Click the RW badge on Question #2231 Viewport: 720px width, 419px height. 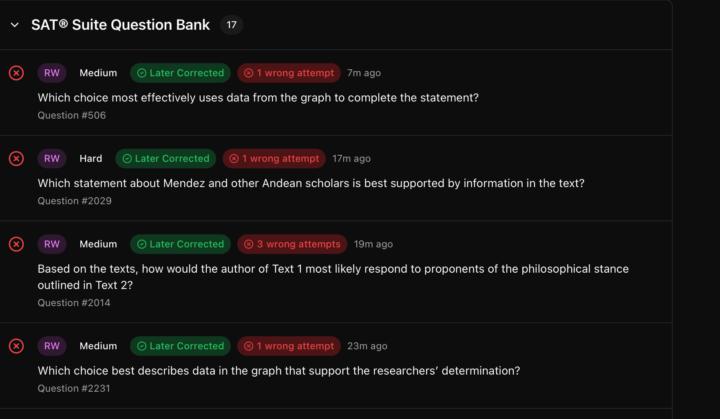[52, 346]
